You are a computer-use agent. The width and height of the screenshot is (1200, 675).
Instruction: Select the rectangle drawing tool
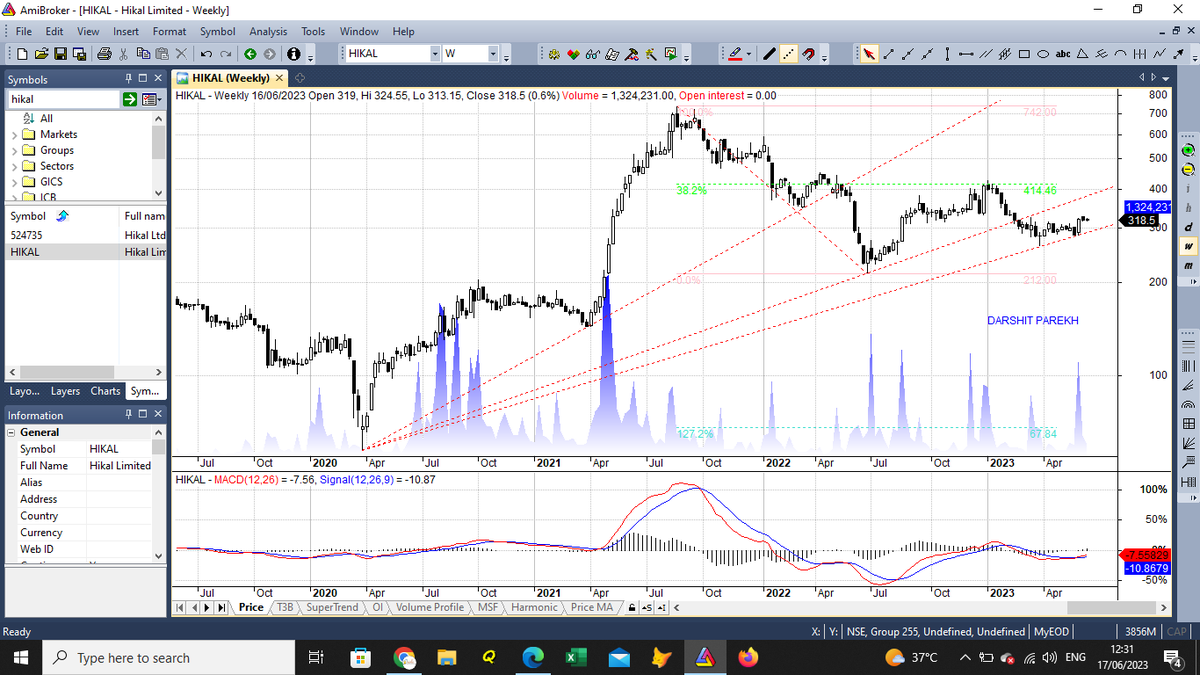coord(1024,54)
